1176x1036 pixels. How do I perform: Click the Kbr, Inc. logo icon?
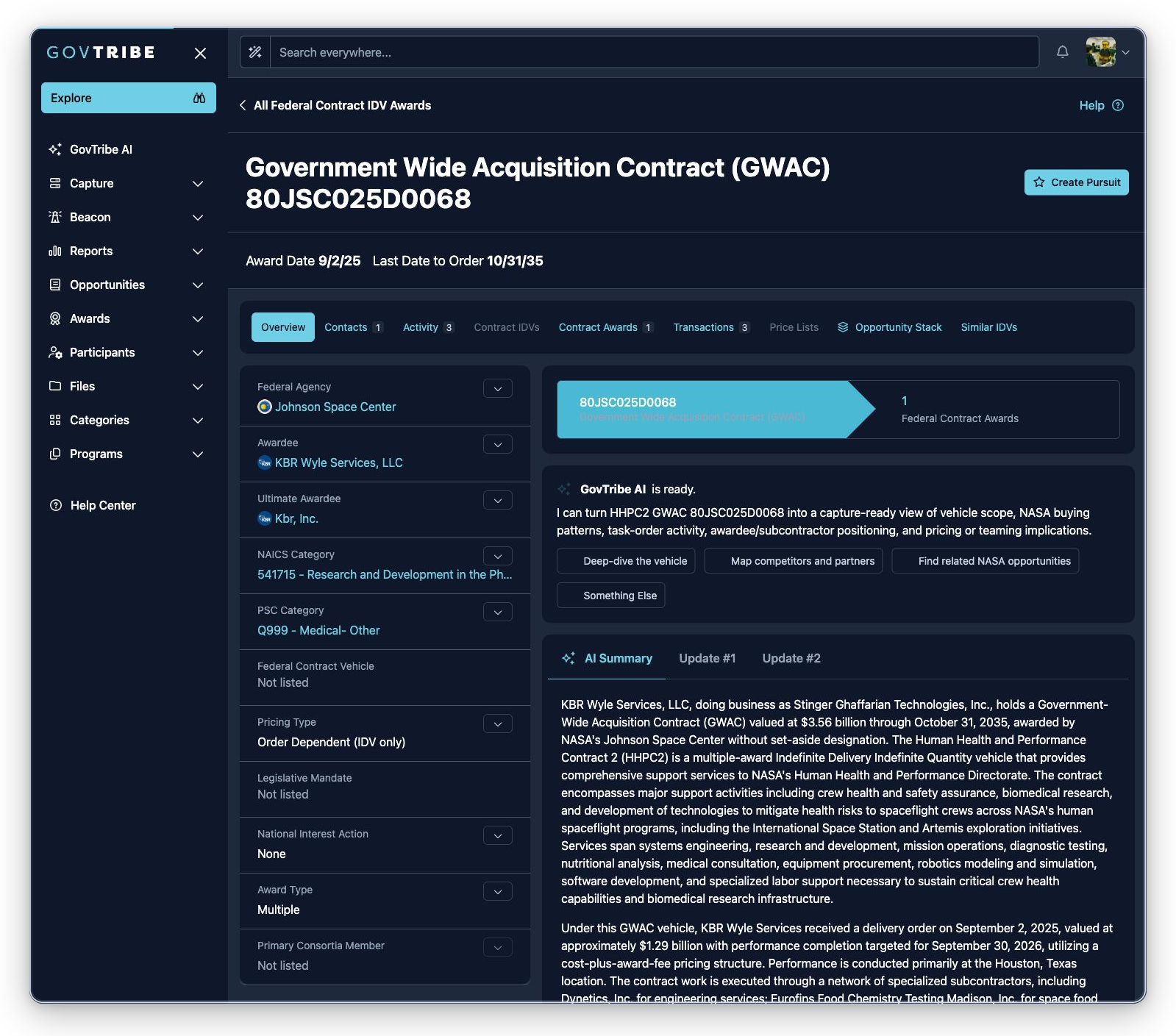(265, 518)
